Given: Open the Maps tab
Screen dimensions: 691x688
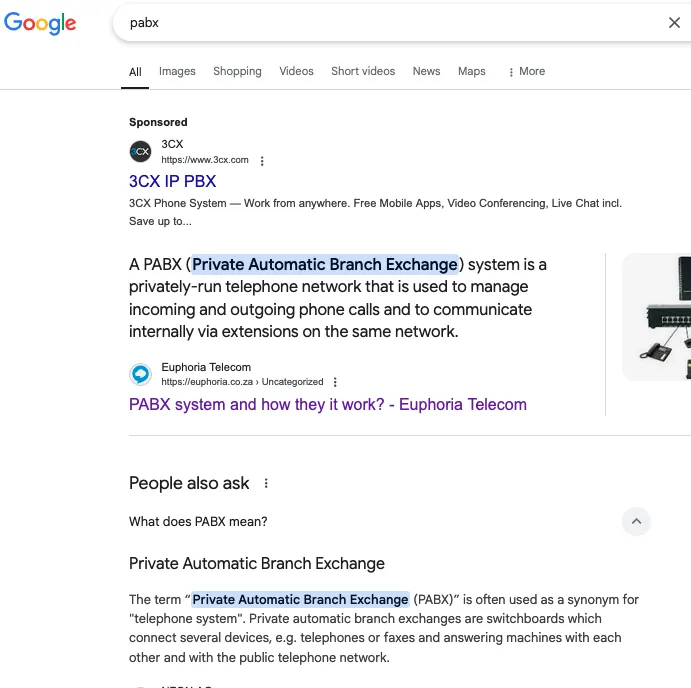Looking at the screenshot, I should [471, 72].
